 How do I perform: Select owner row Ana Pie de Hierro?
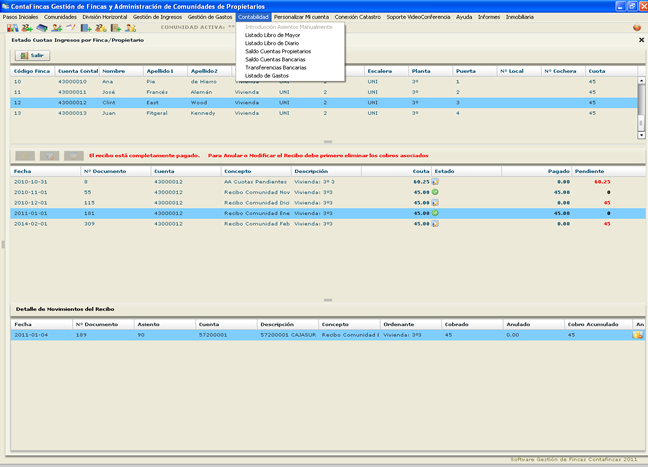[324, 82]
